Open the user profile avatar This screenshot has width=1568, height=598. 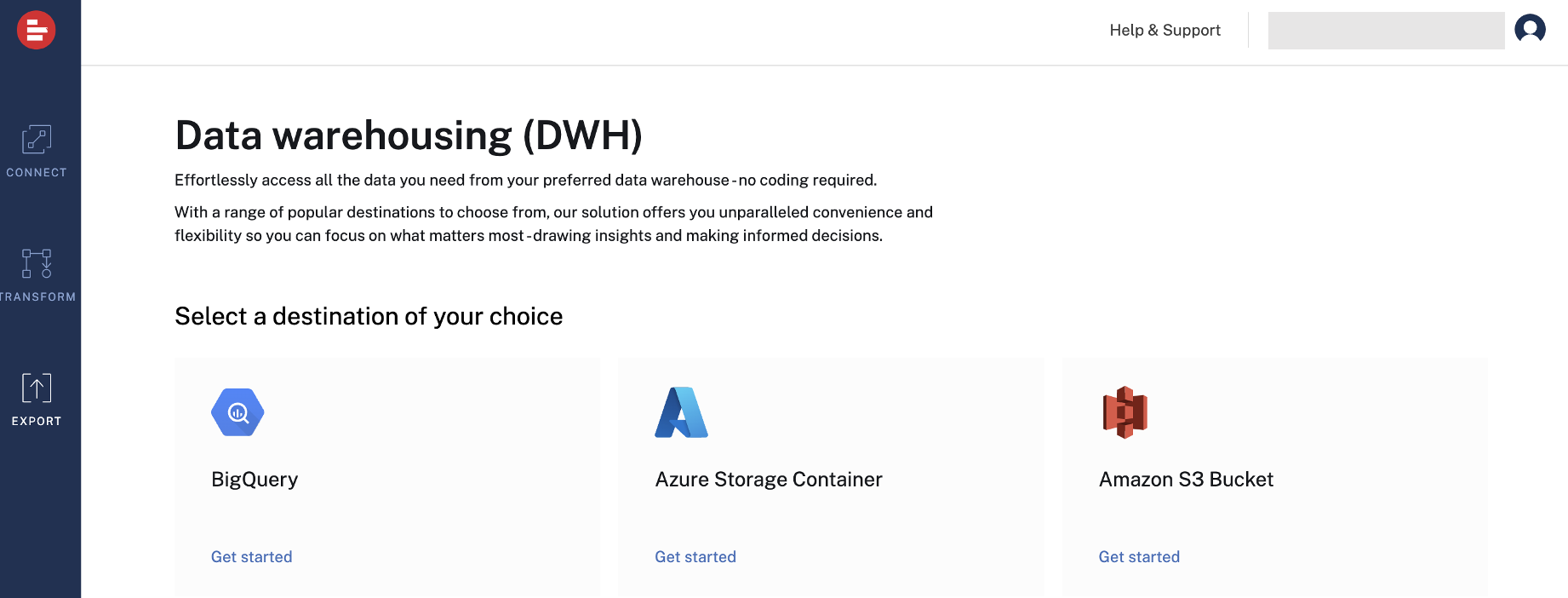point(1530,30)
